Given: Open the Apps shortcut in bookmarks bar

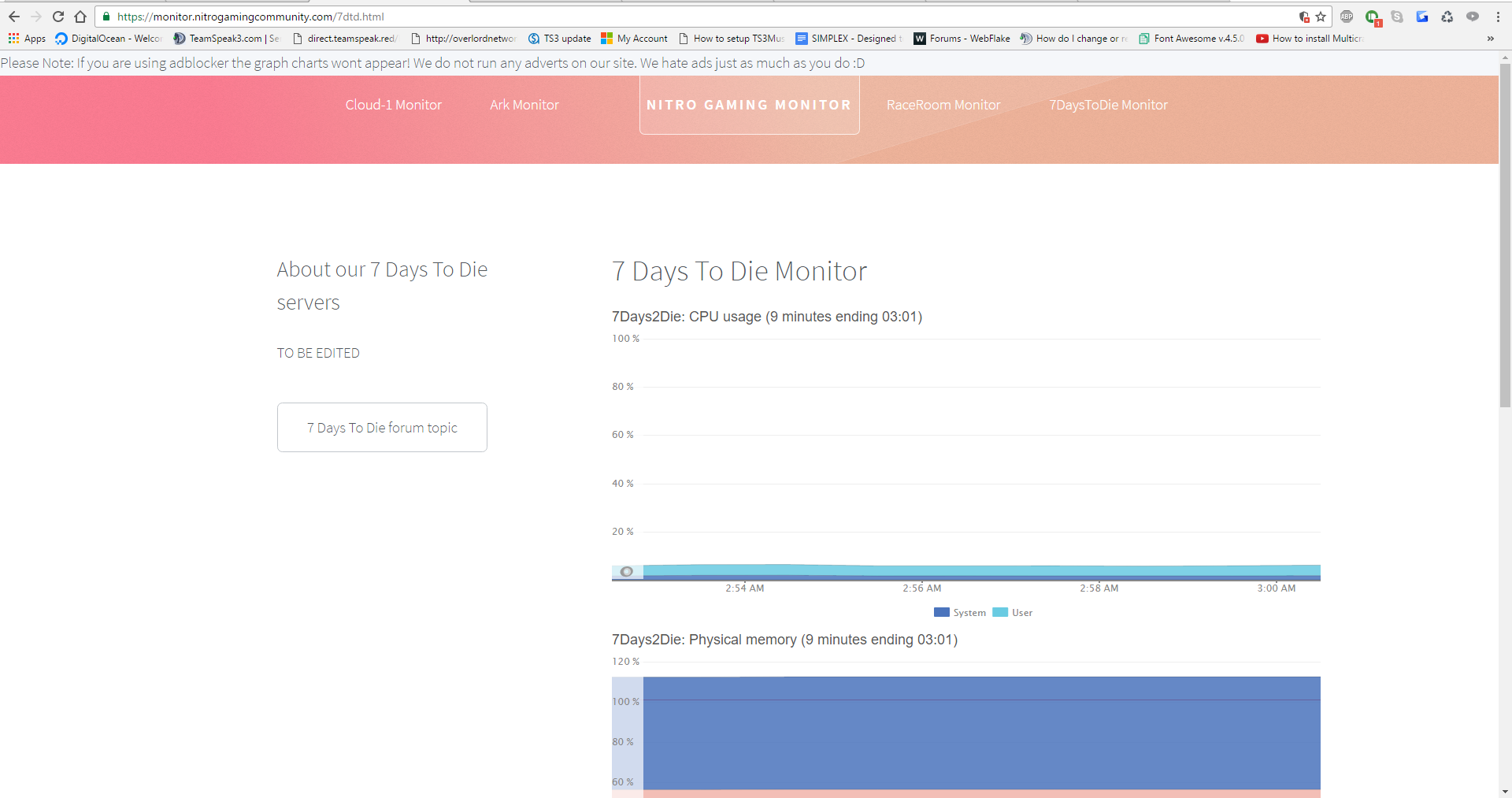Looking at the screenshot, I should pos(27,39).
